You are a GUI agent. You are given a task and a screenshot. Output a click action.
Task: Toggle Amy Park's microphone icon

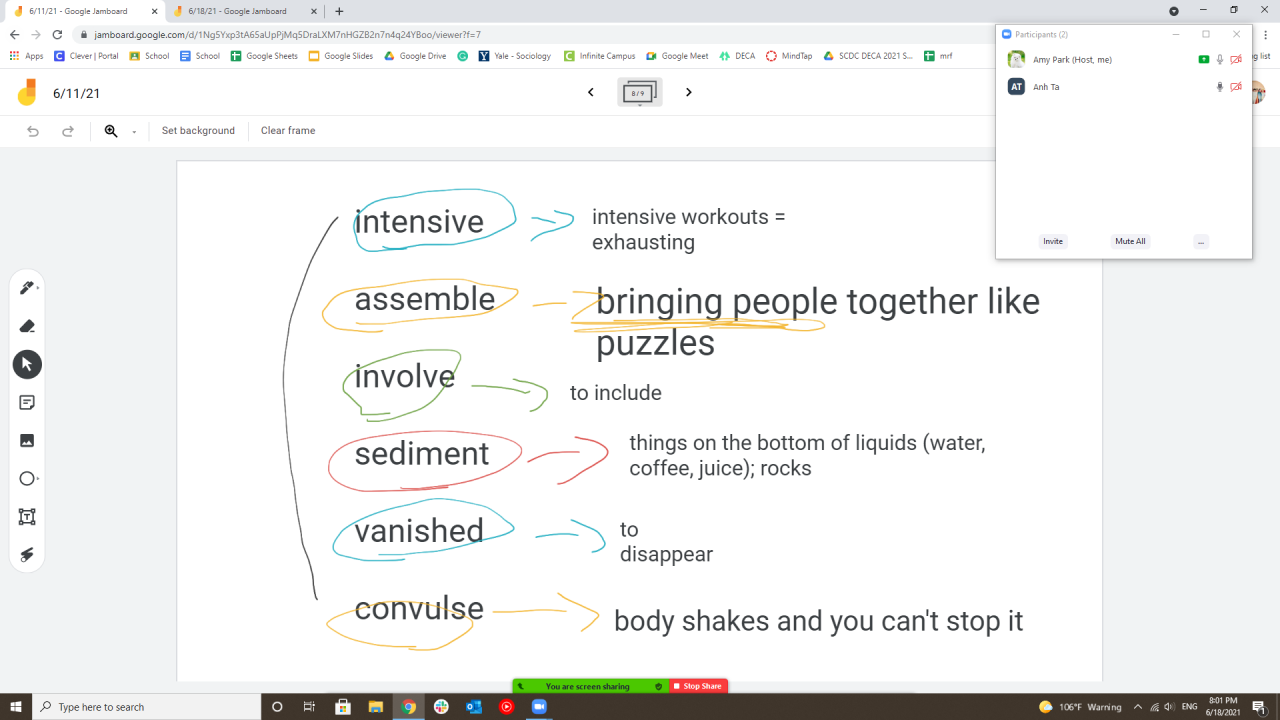[x=1220, y=60]
